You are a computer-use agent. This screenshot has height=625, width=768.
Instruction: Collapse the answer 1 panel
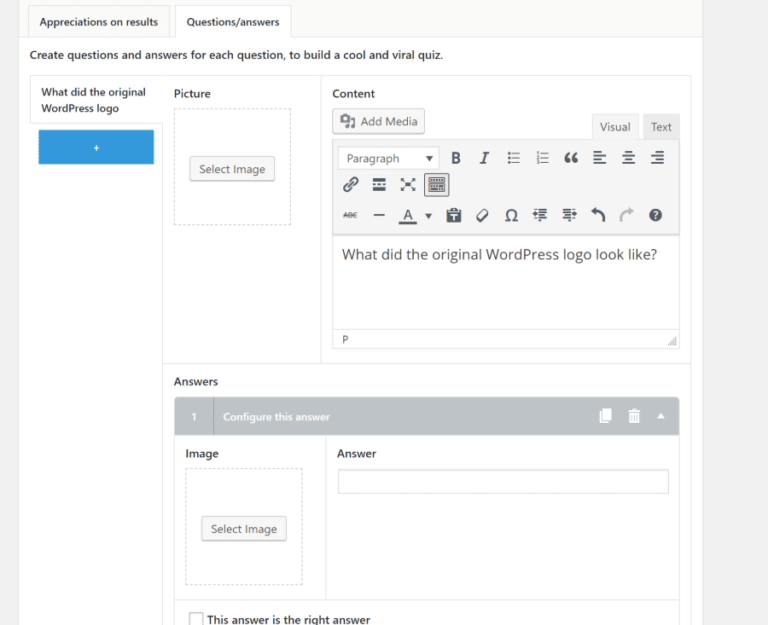(x=661, y=416)
